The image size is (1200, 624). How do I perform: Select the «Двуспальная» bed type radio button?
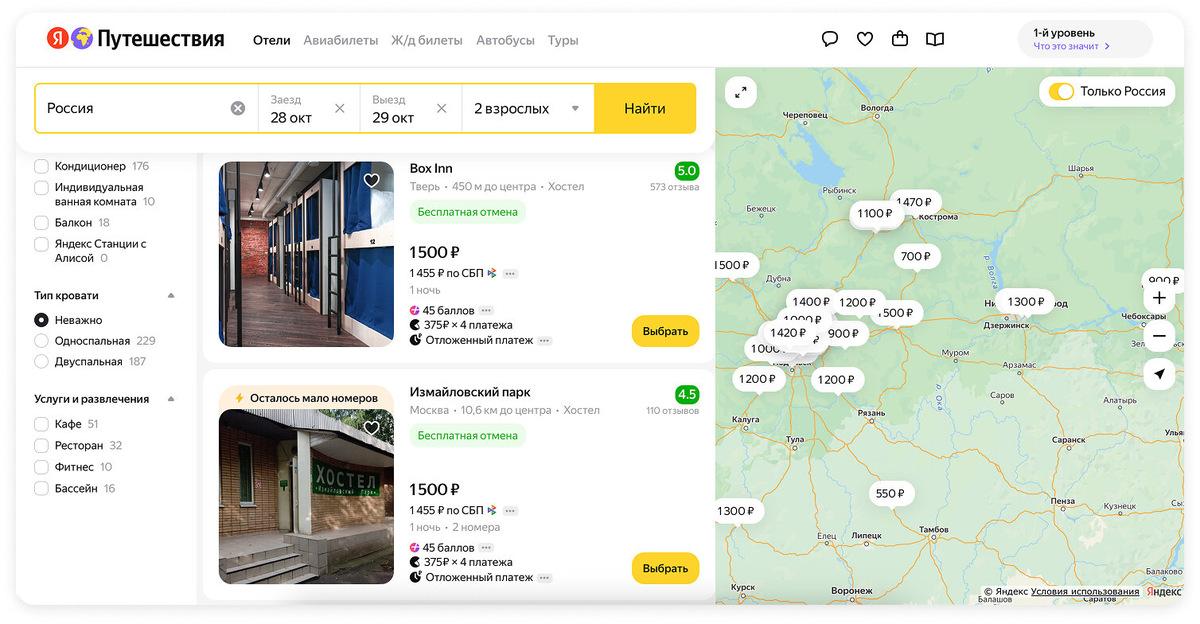click(40, 361)
